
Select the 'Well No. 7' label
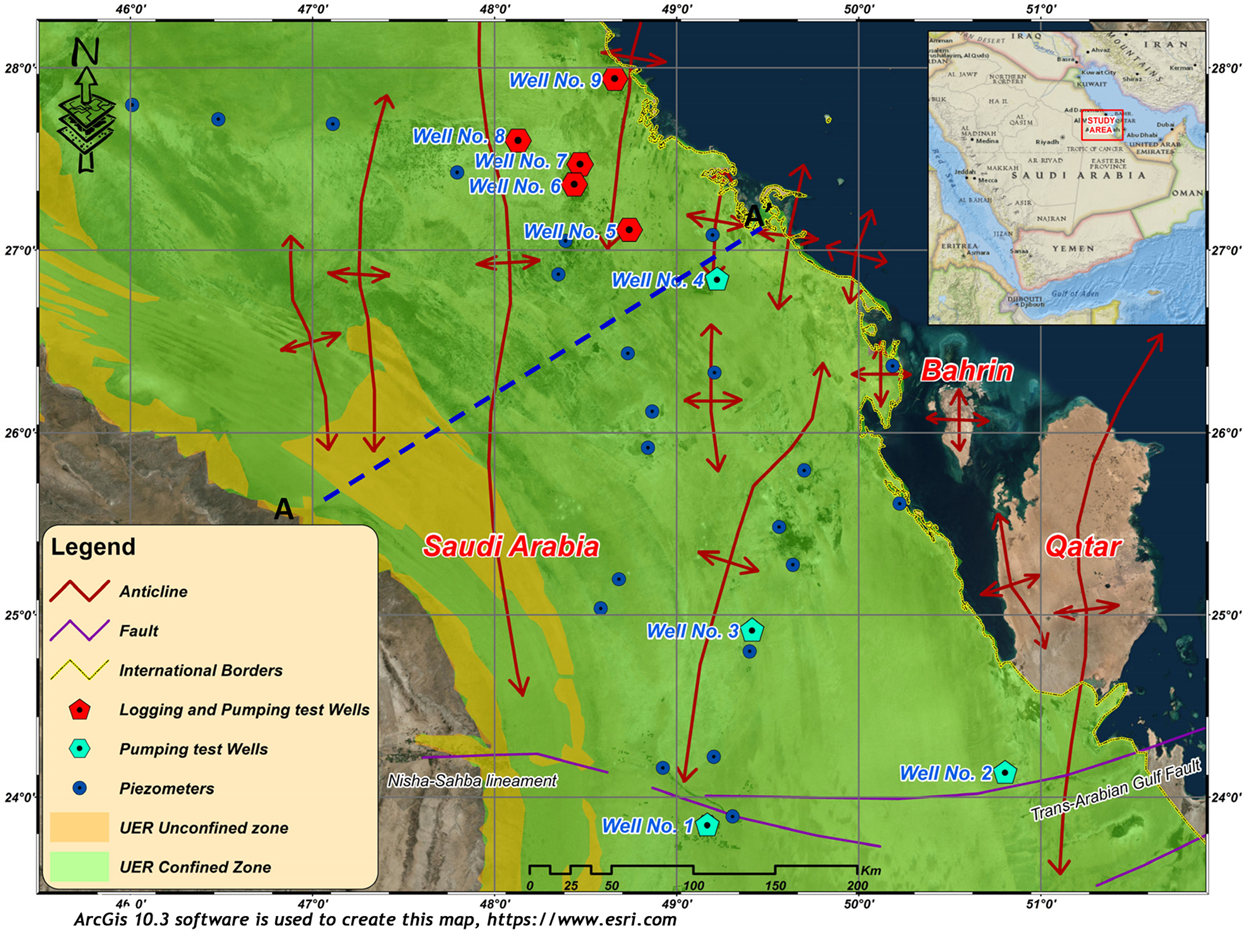coord(521,161)
